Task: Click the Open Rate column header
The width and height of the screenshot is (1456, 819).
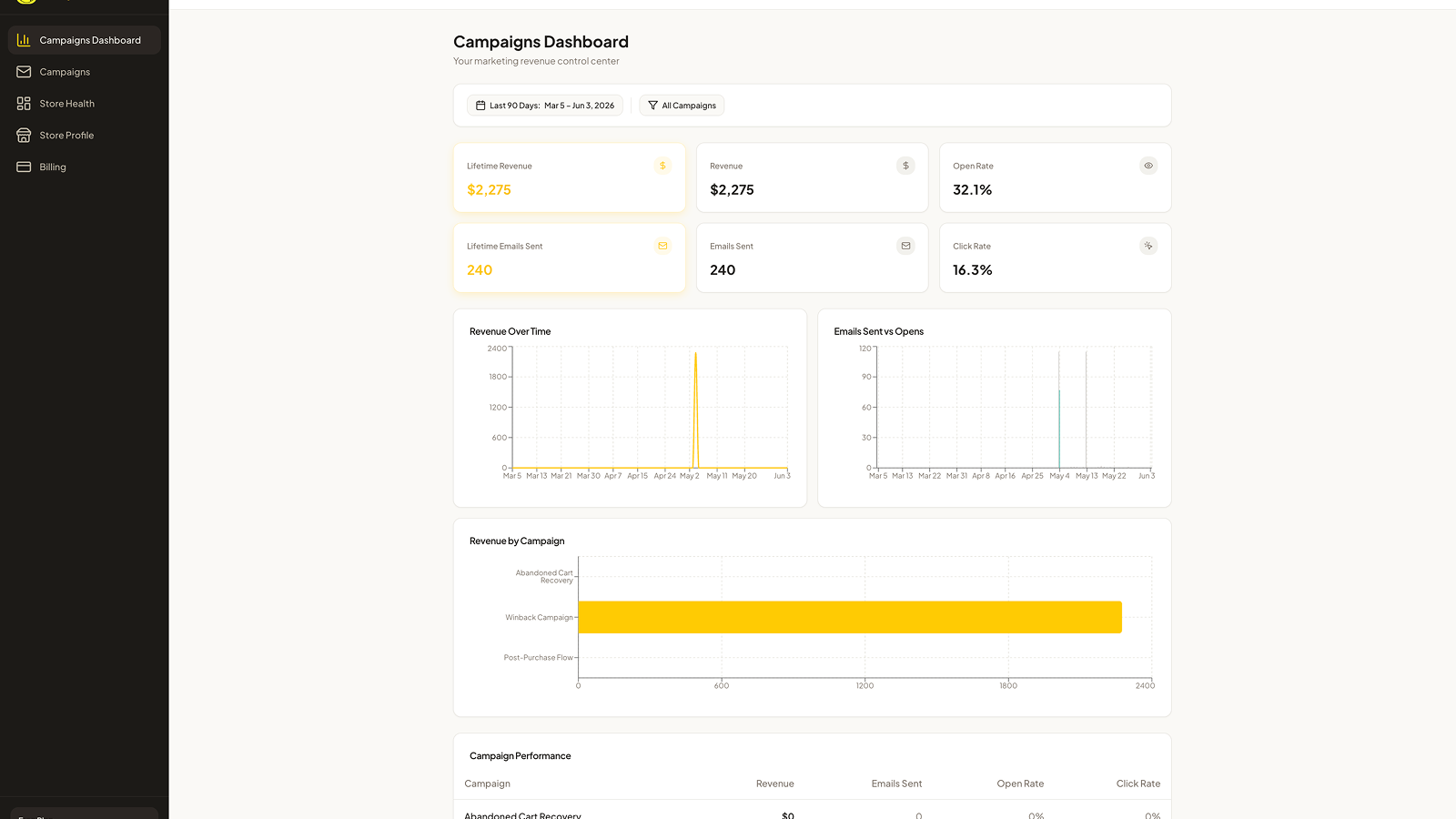Action: tap(1020, 784)
